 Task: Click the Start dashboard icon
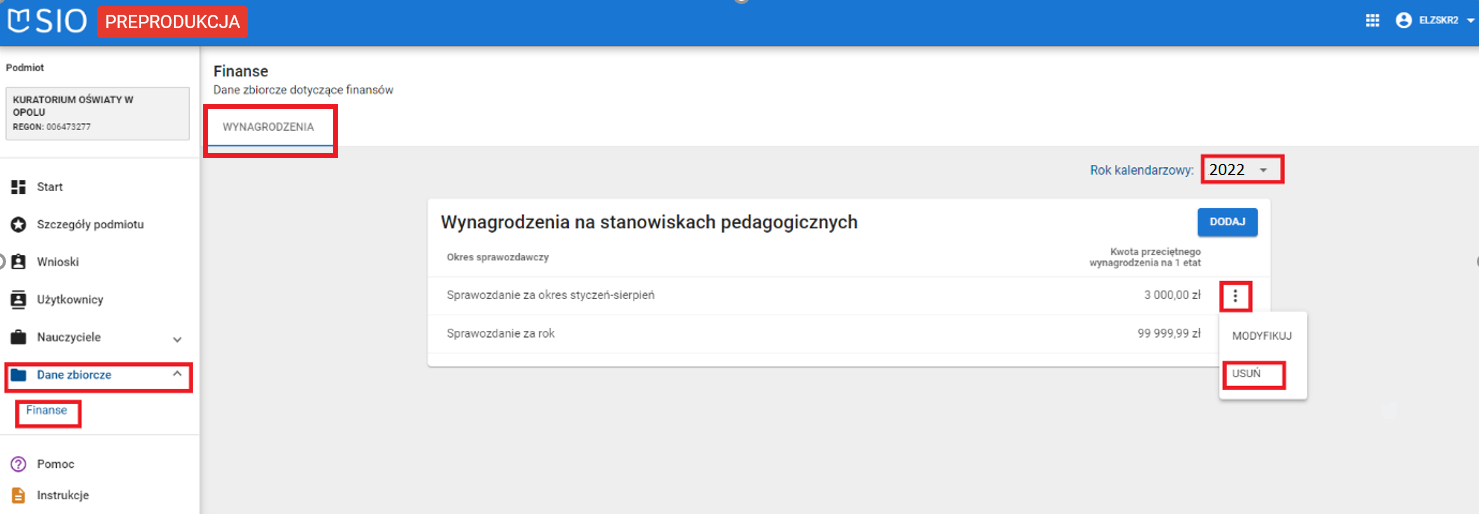(x=18, y=187)
